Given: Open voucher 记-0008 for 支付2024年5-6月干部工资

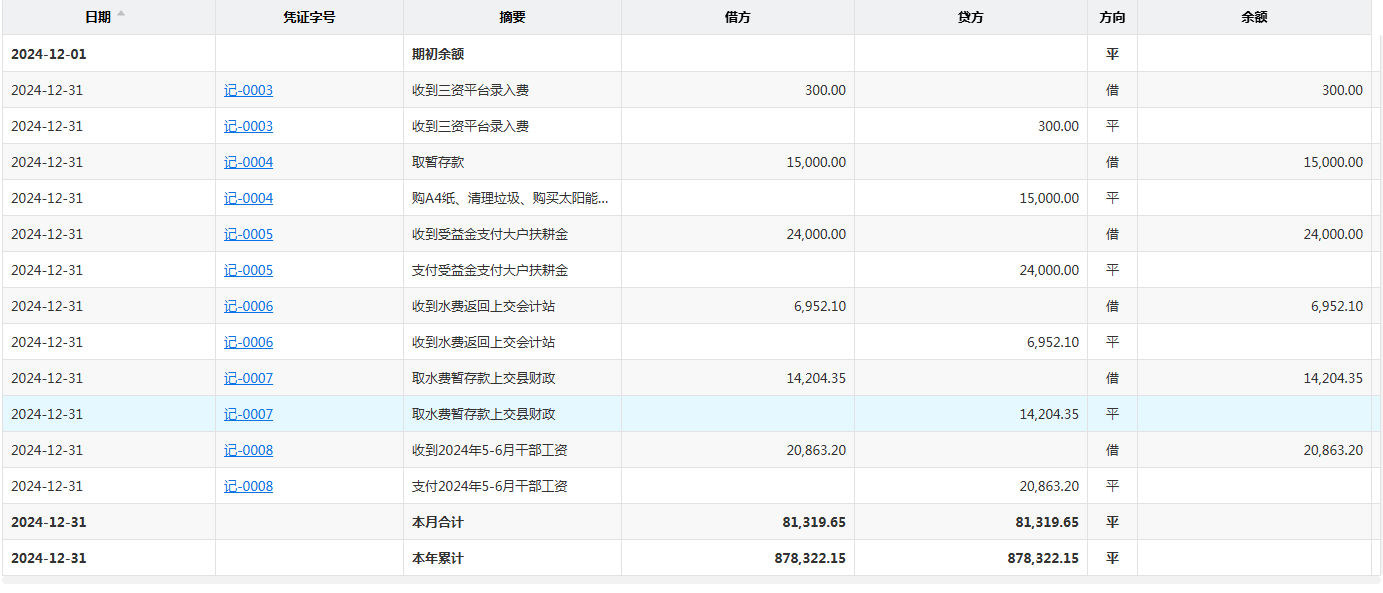Looking at the screenshot, I should coord(248,486).
